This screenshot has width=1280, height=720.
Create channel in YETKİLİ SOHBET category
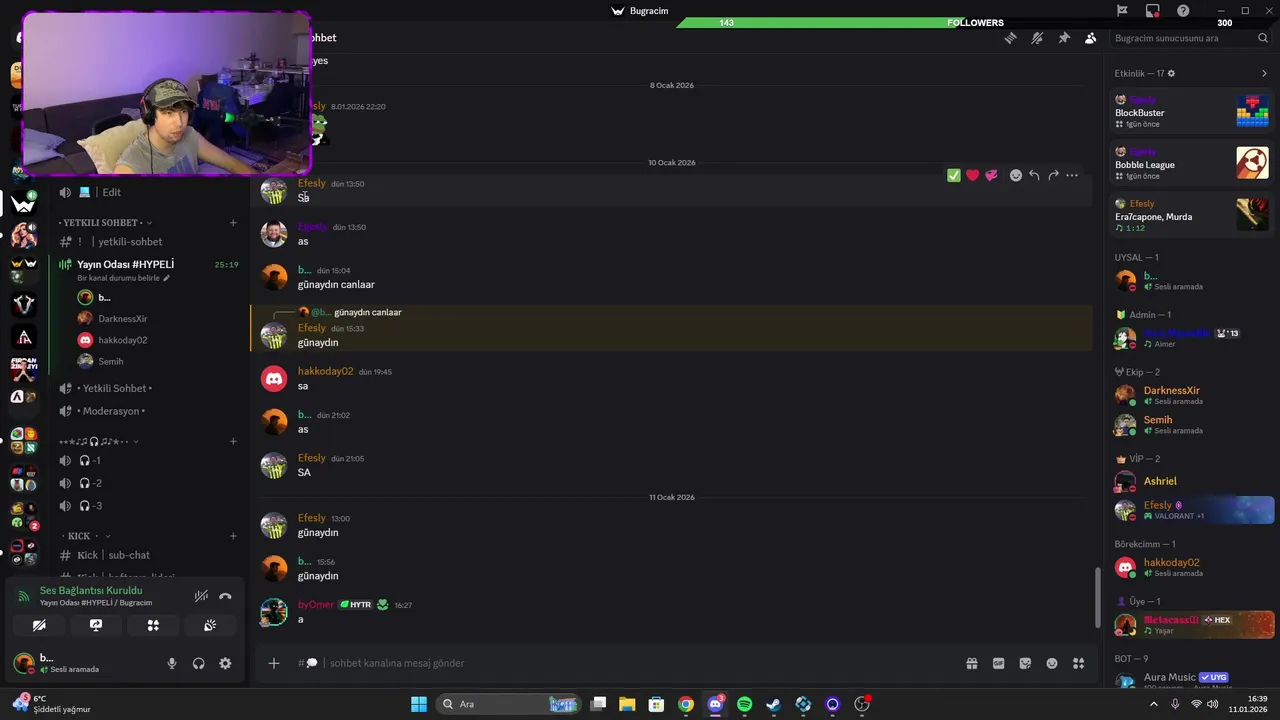point(233,223)
